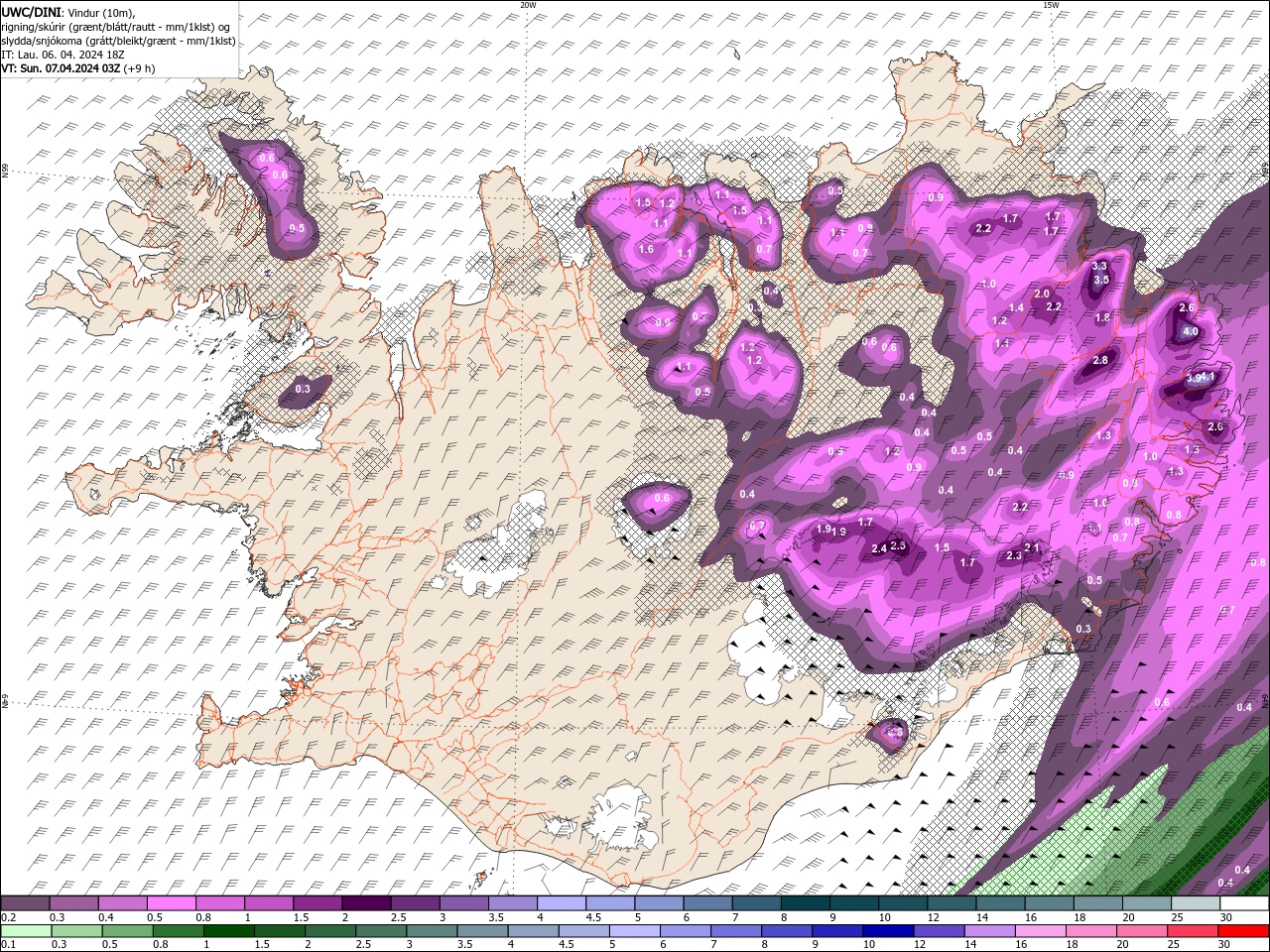Click the 3.5 value in the northeast
Screen dimensions: 1270x952
(x=1100, y=280)
